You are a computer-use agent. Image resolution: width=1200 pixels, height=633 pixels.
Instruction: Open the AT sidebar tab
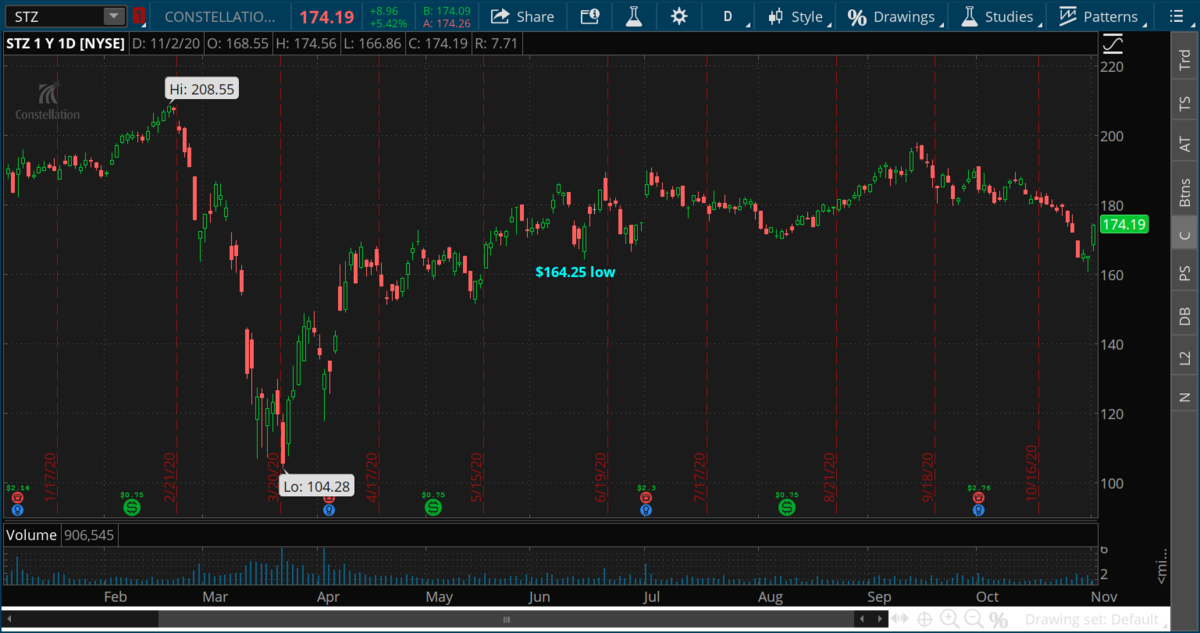(x=1185, y=145)
